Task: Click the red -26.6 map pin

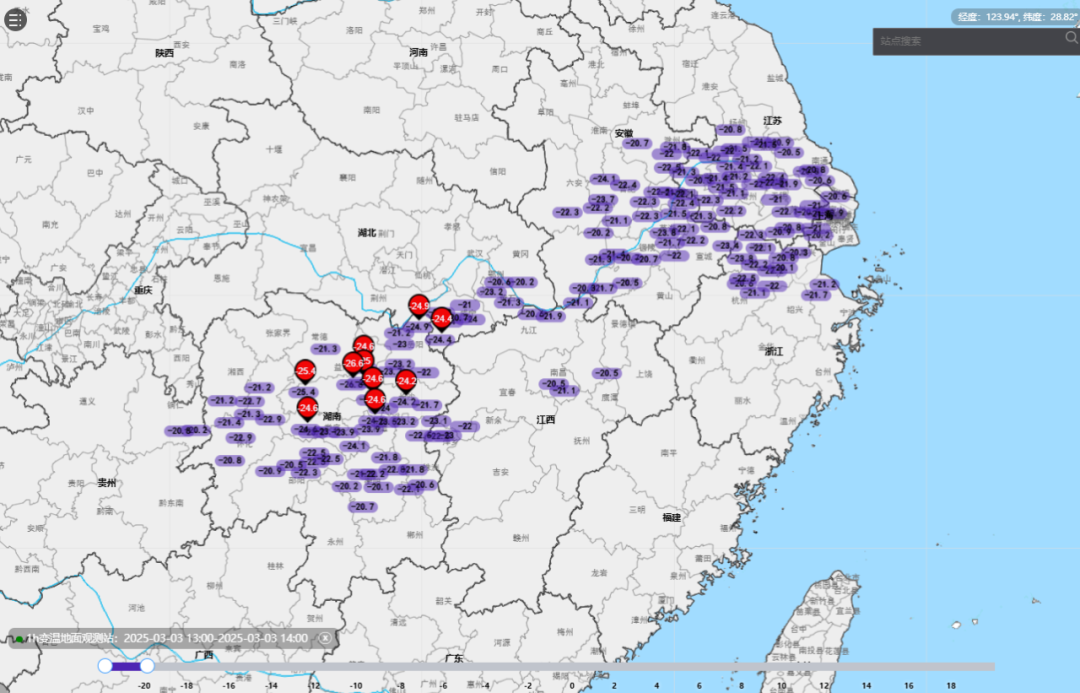Action: [353, 363]
